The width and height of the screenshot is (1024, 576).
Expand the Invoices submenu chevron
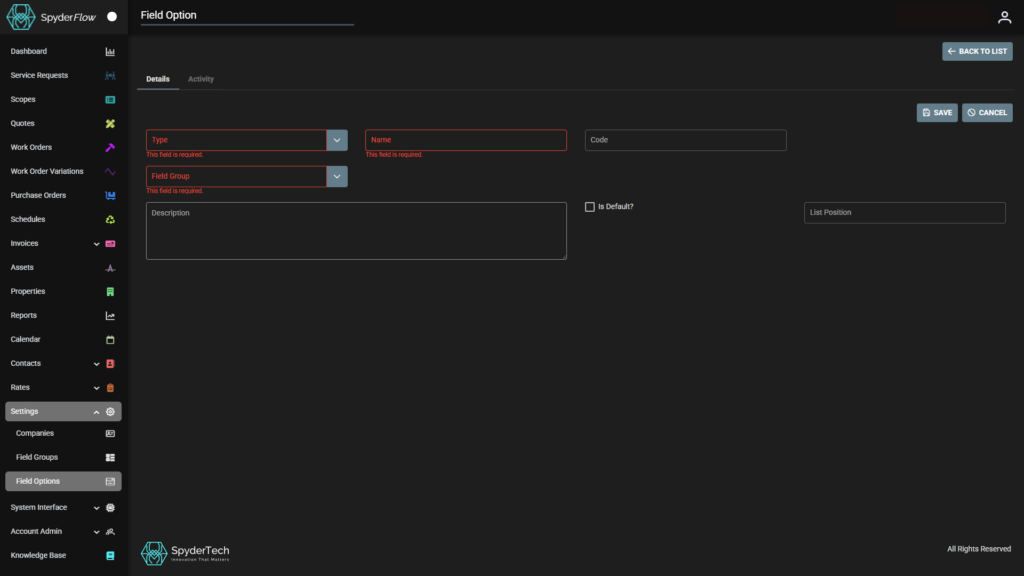[x=96, y=244]
